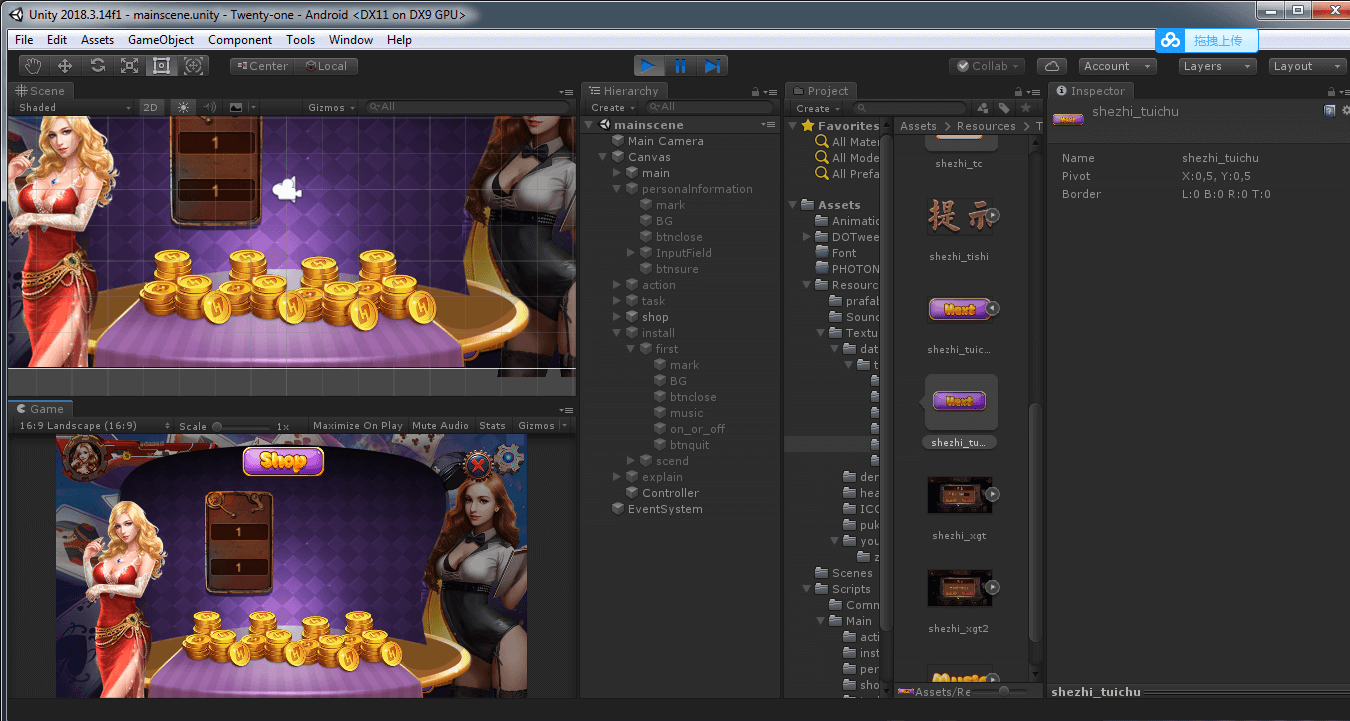This screenshot has height=721, width=1350.
Task: Open the Collab dropdown
Action: pos(987,66)
